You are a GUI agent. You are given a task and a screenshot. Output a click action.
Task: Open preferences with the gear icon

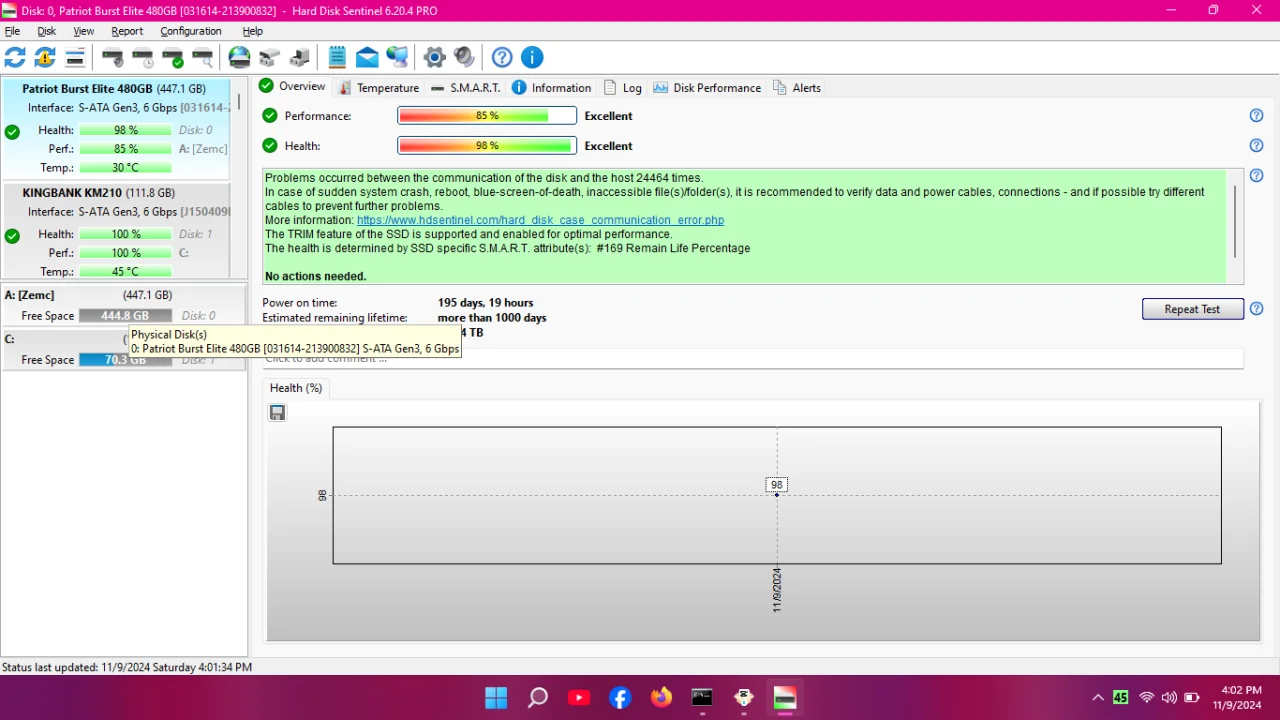coord(434,57)
